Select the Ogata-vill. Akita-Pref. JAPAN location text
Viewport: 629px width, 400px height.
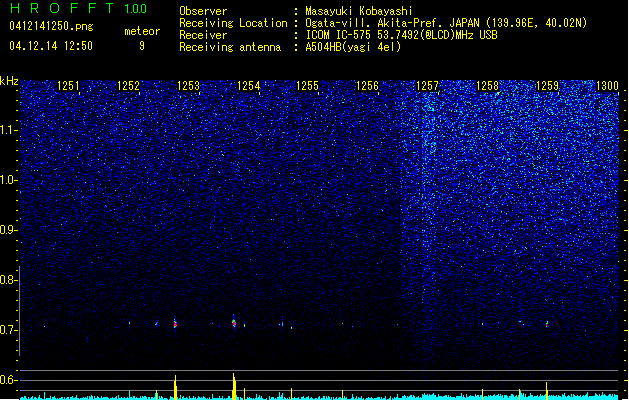pyautogui.click(x=446, y=23)
